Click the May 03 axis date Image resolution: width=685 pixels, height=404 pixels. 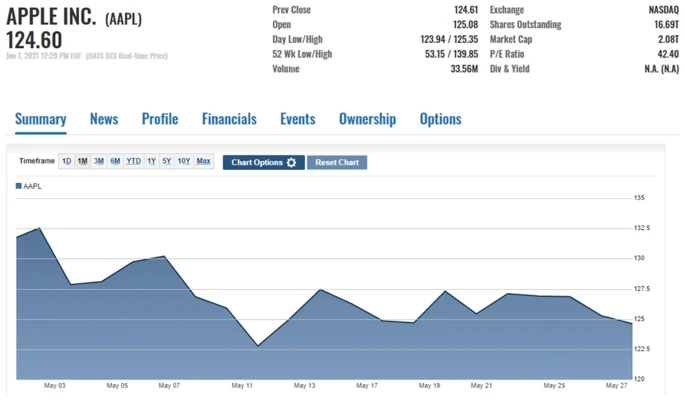(x=55, y=385)
